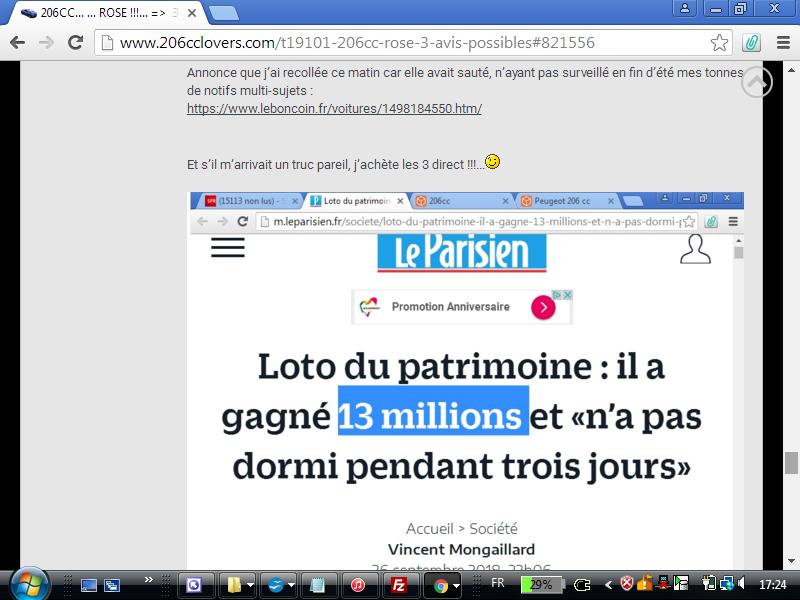Click the user silhouette icon in the Le Parisien screenshot
This screenshot has width=800, height=600.
click(695, 249)
